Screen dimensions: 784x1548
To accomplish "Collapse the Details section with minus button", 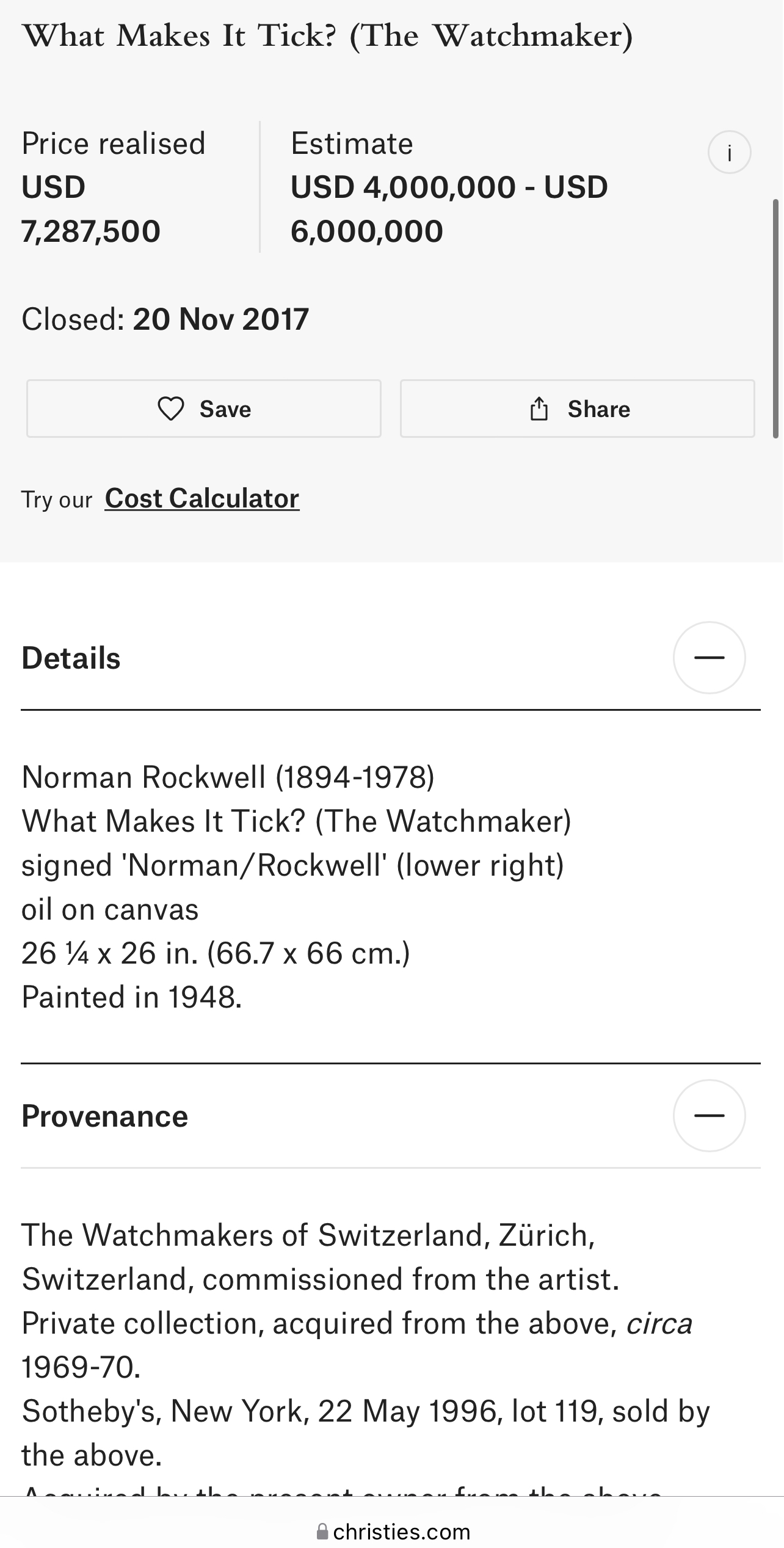I will tap(709, 658).
